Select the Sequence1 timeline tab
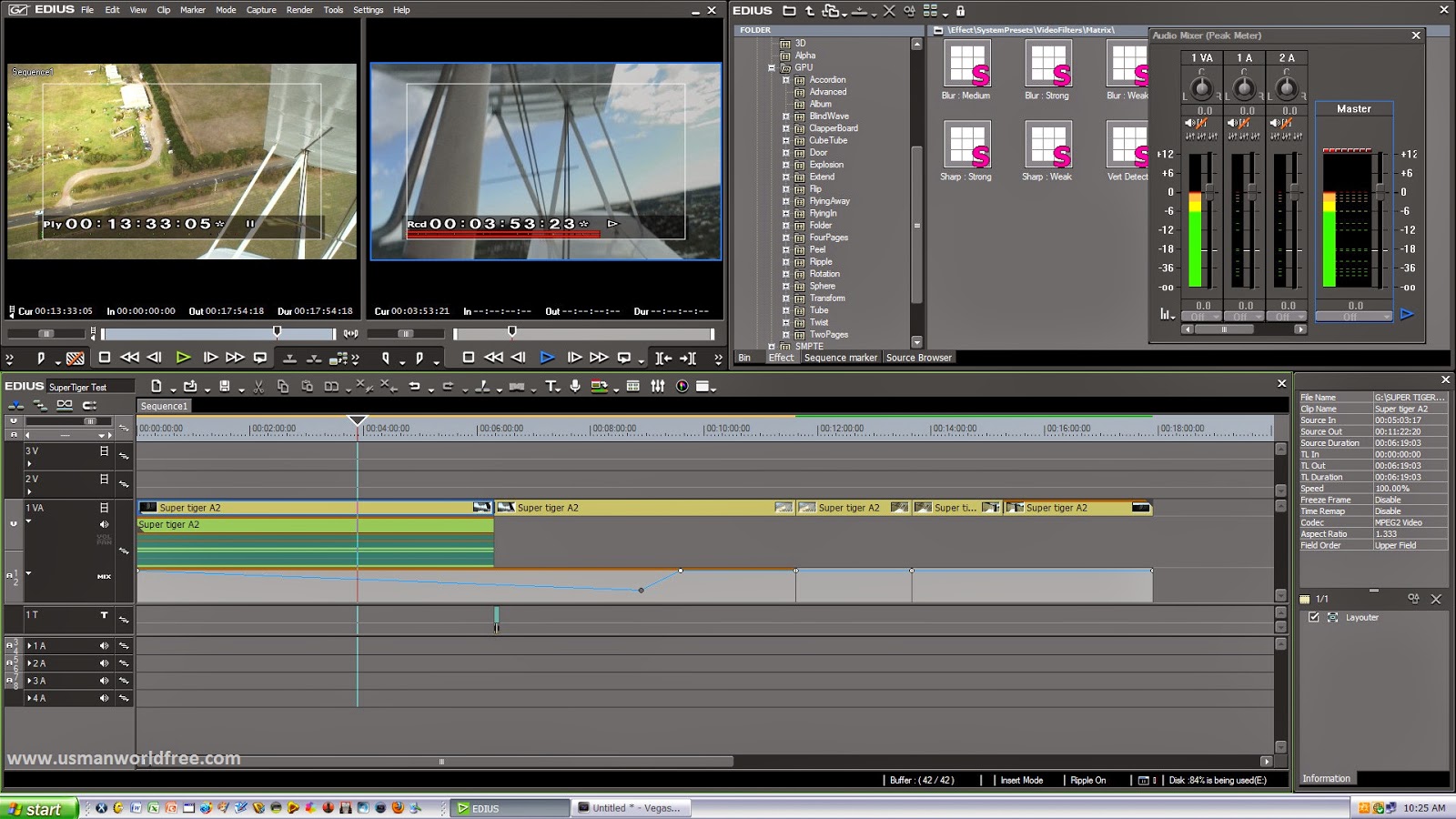The image size is (1456, 819). click(165, 406)
